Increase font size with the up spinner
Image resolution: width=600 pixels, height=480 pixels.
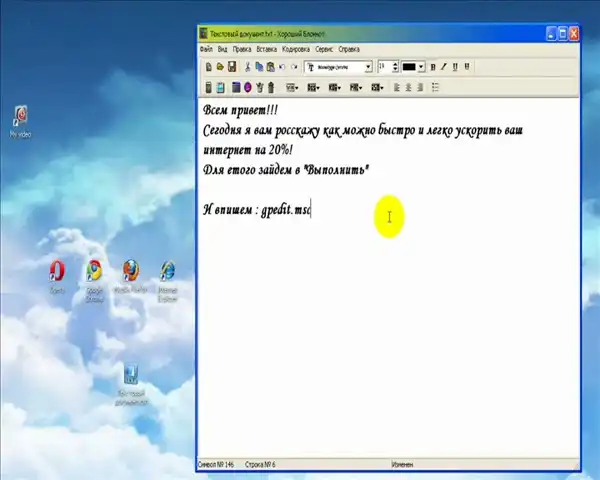pos(395,64)
